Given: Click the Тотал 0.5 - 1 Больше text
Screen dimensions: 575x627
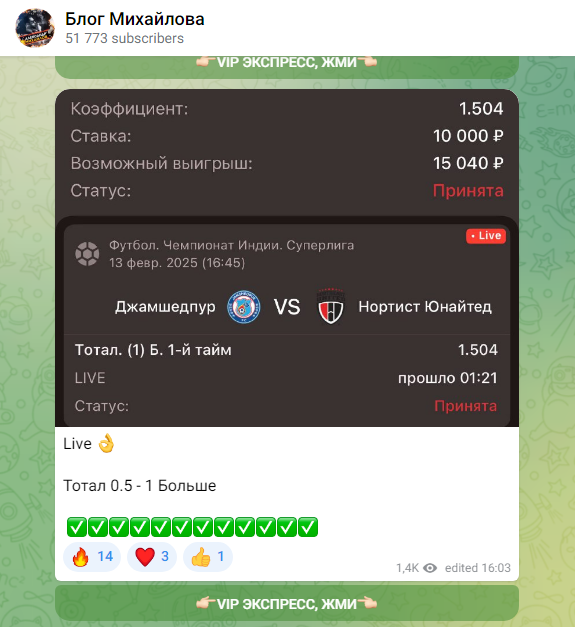Looking at the screenshot, I should coord(140,485).
